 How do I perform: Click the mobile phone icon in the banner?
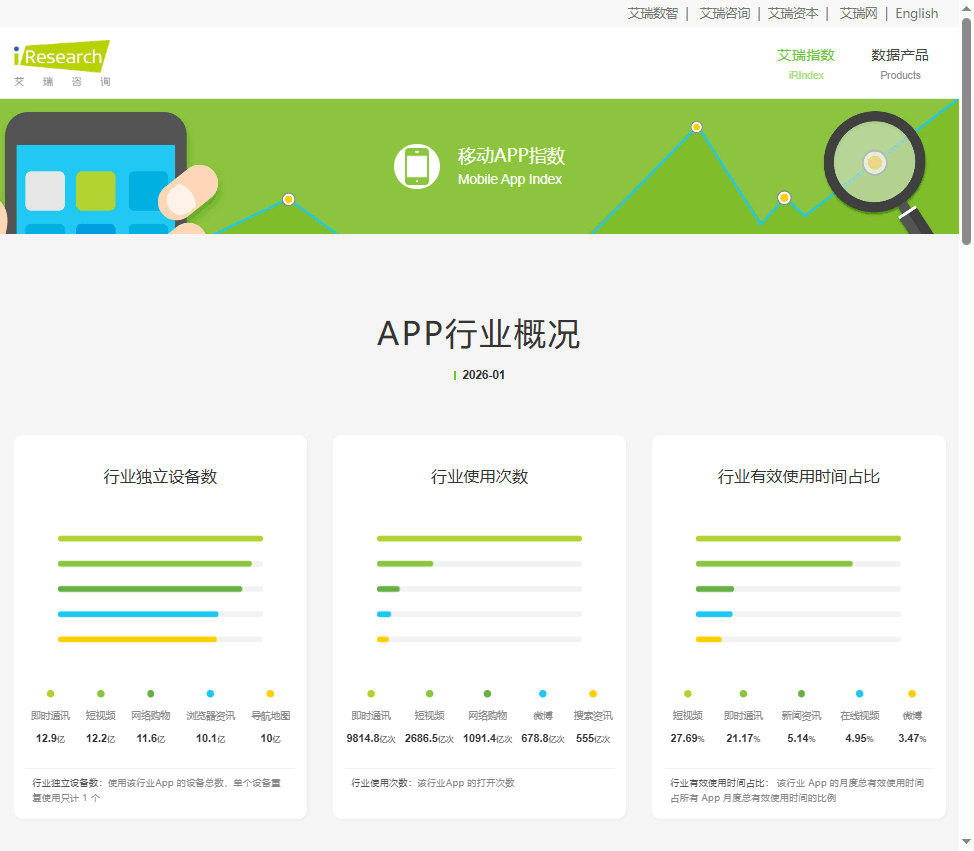click(x=416, y=166)
